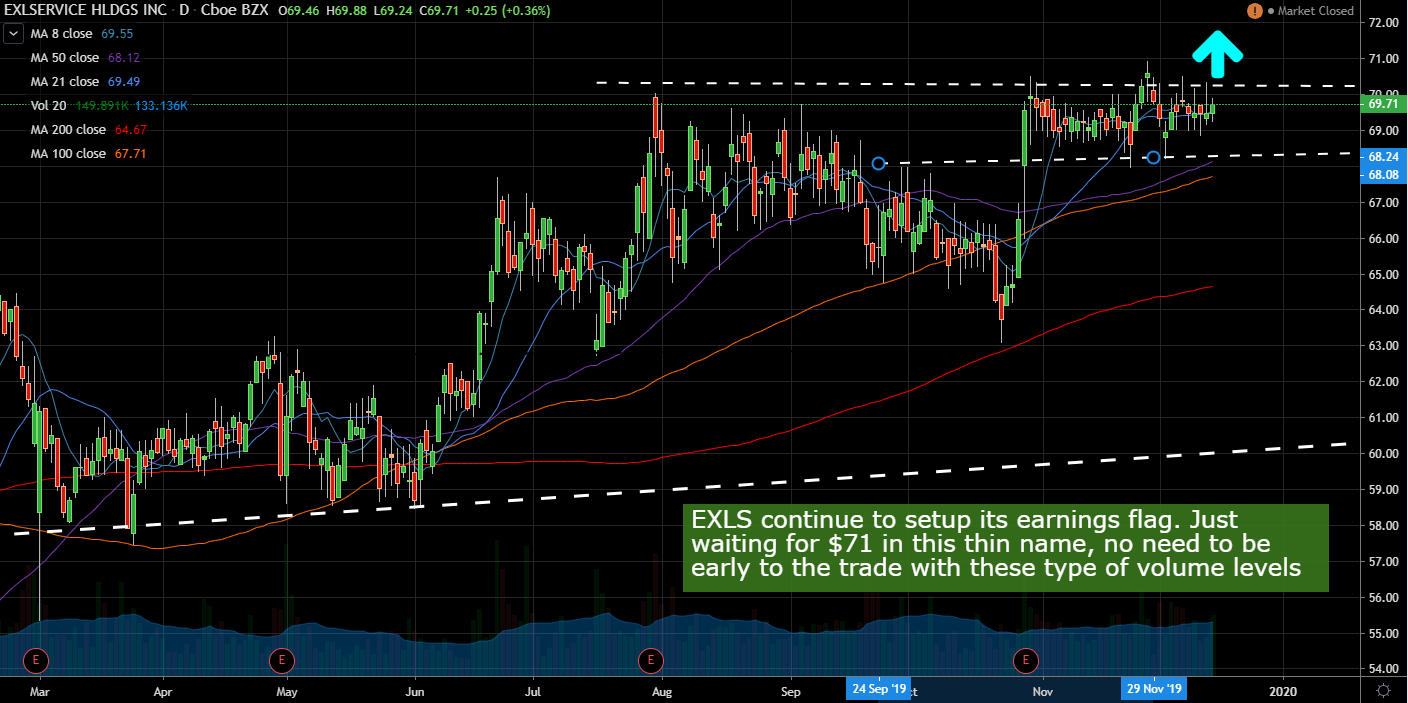
Task: Click the earnings E marker near Nov
Action: coord(1025,660)
